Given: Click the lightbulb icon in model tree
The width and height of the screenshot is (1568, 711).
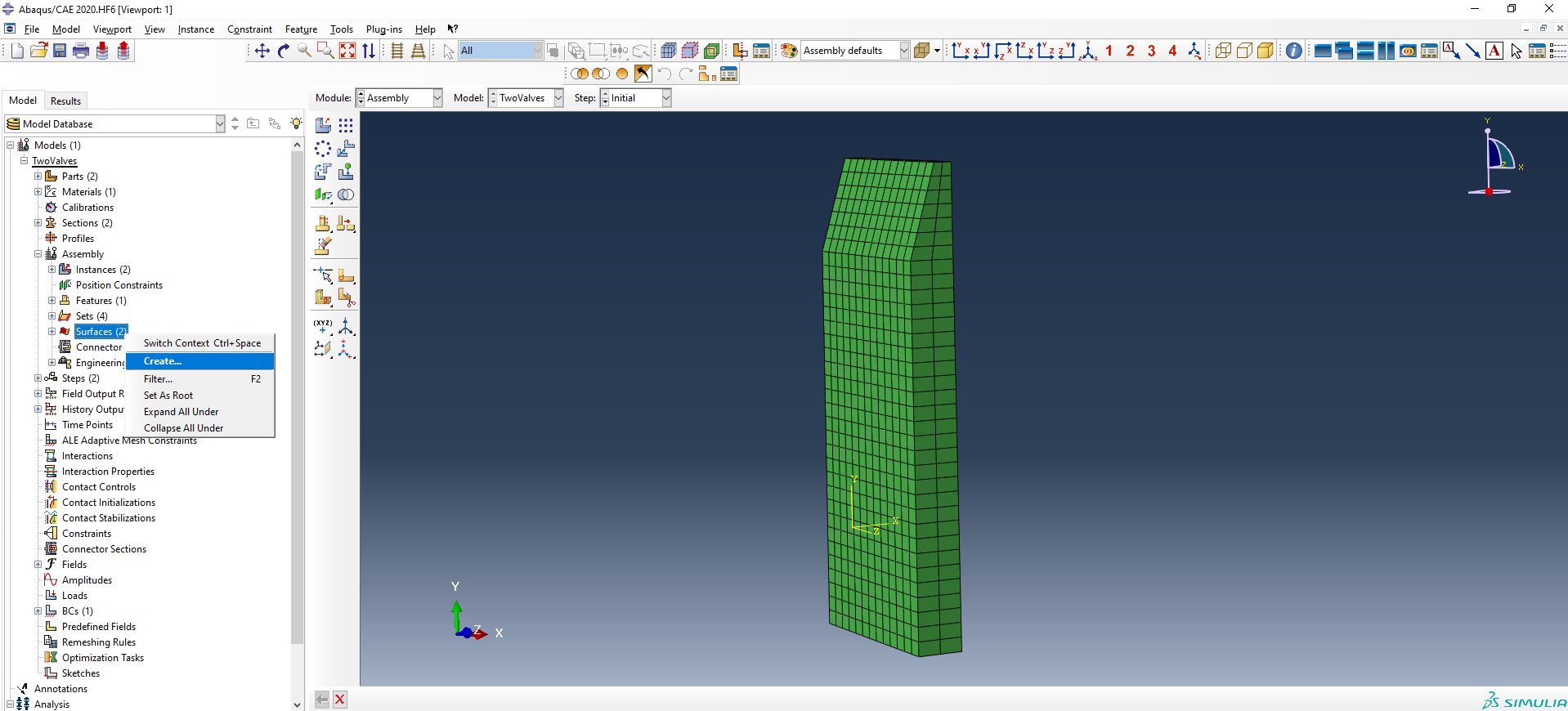Looking at the screenshot, I should [x=296, y=123].
